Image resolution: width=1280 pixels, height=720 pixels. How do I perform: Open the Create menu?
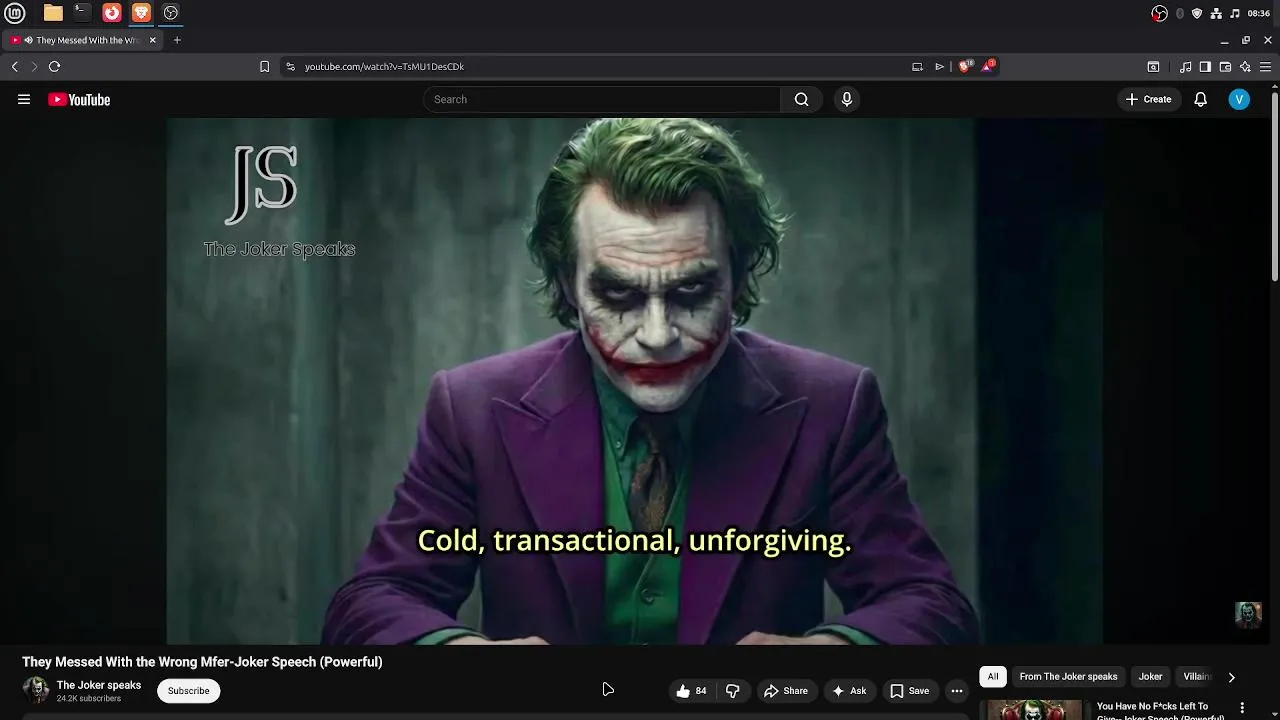pos(1148,99)
